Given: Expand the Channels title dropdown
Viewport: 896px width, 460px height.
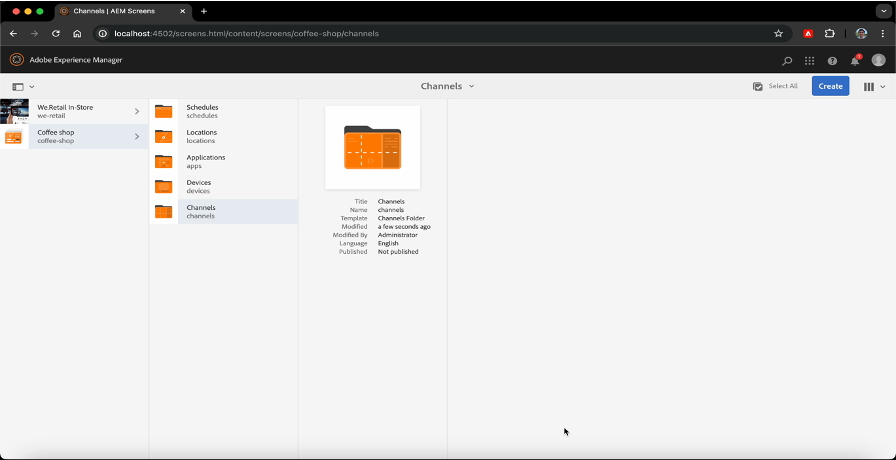Looking at the screenshot, I should pos(447,86).
